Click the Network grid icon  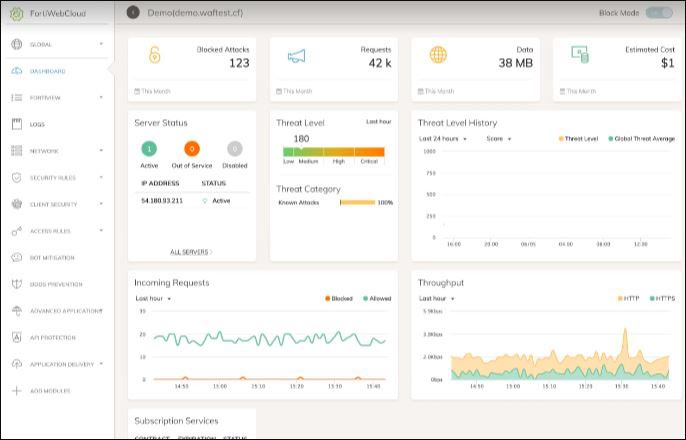point(17,151)
